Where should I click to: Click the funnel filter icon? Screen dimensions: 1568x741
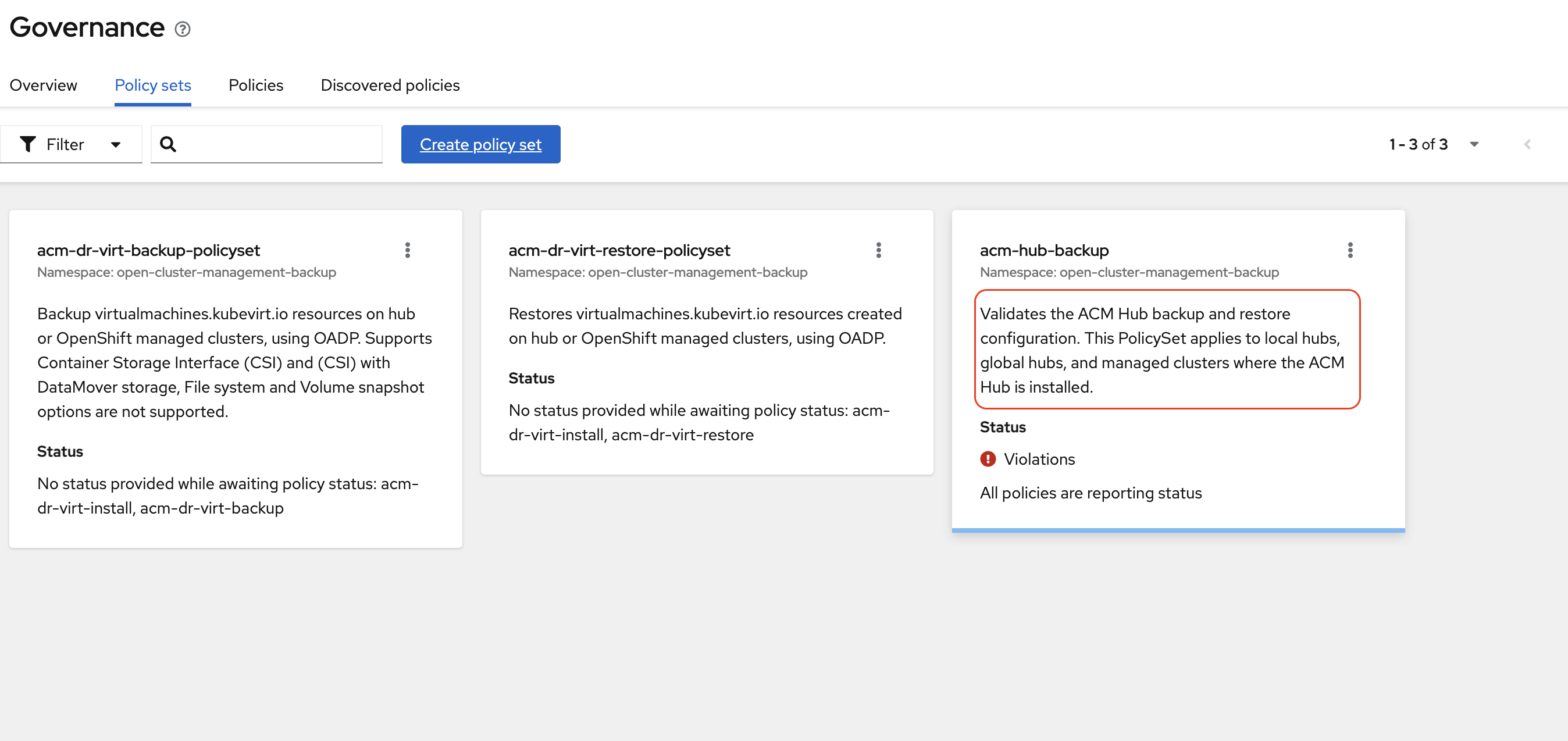[28, 144]
